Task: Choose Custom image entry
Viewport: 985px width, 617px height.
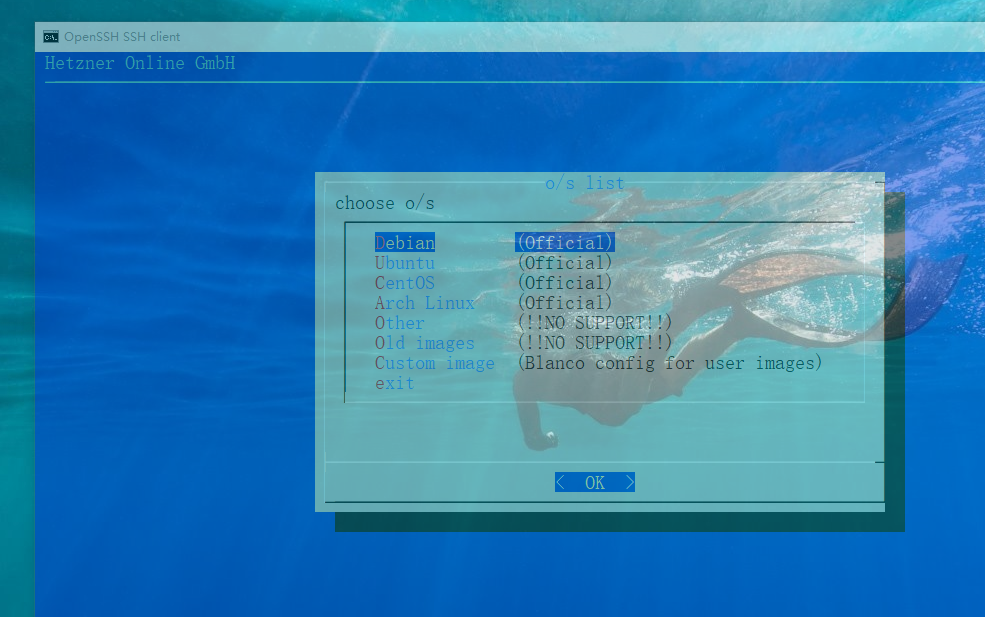Action: point(435,363)
